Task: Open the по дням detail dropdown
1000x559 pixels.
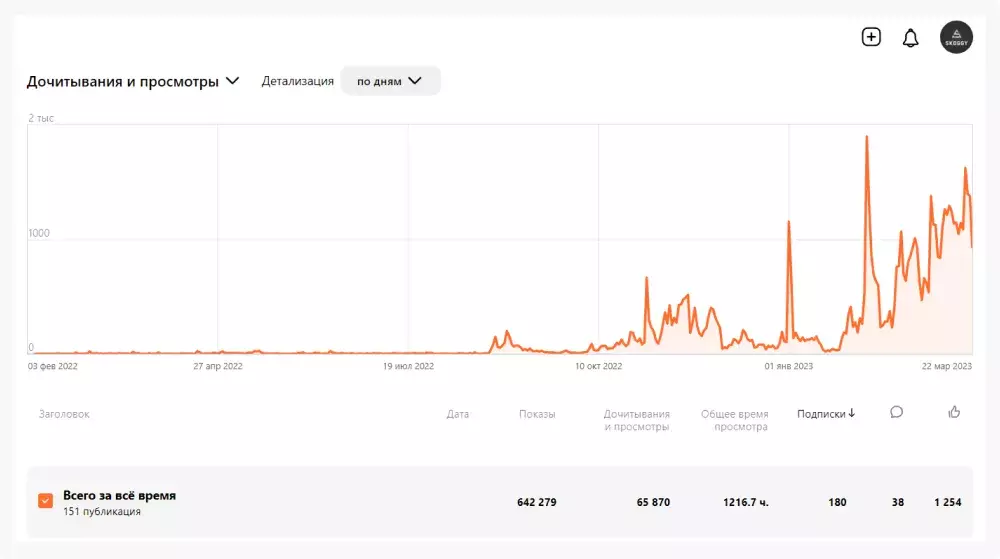Action: point(390,81)
